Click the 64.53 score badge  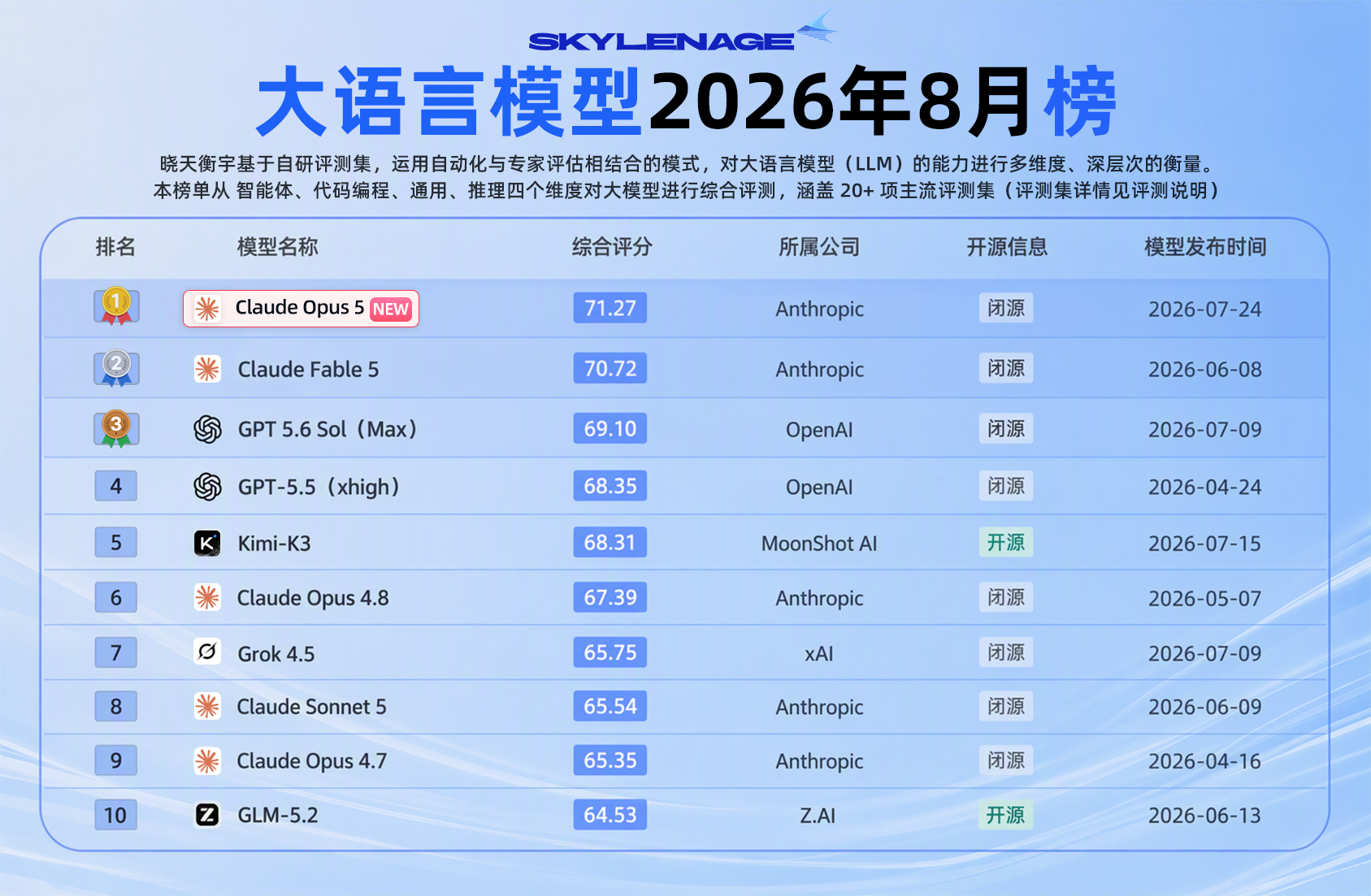610,815
